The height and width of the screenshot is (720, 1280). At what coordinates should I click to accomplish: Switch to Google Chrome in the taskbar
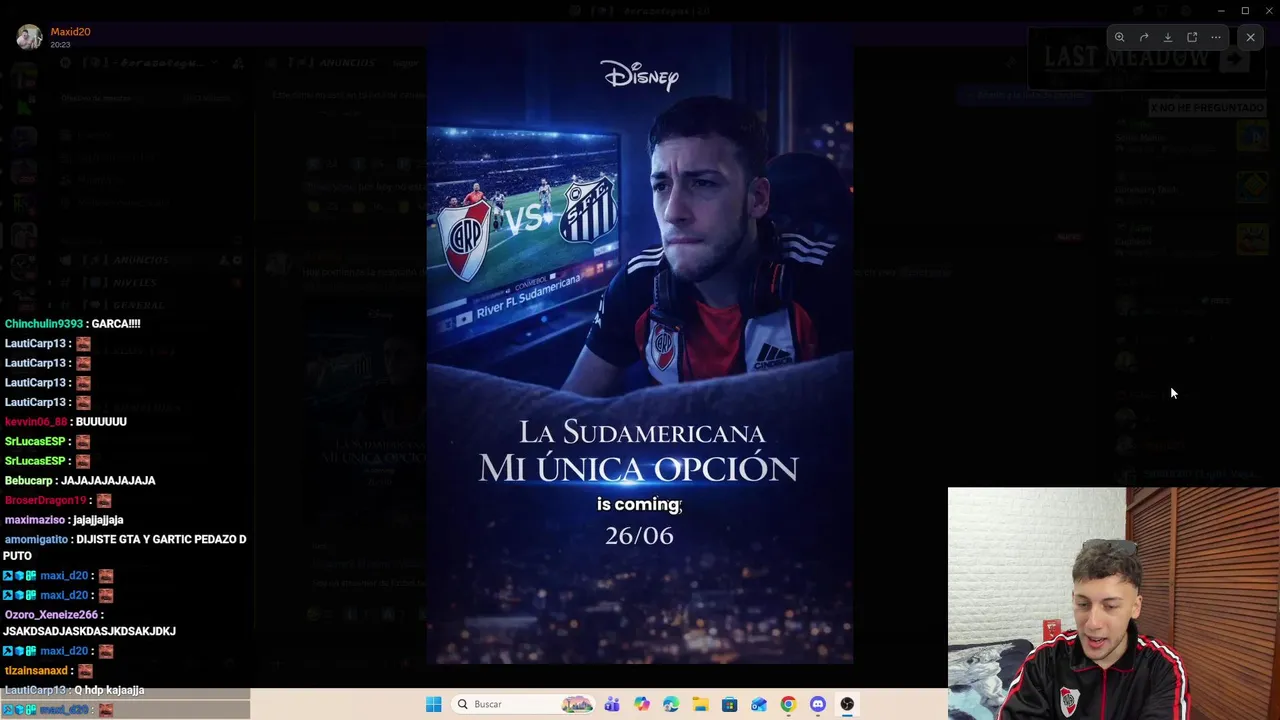788,704
